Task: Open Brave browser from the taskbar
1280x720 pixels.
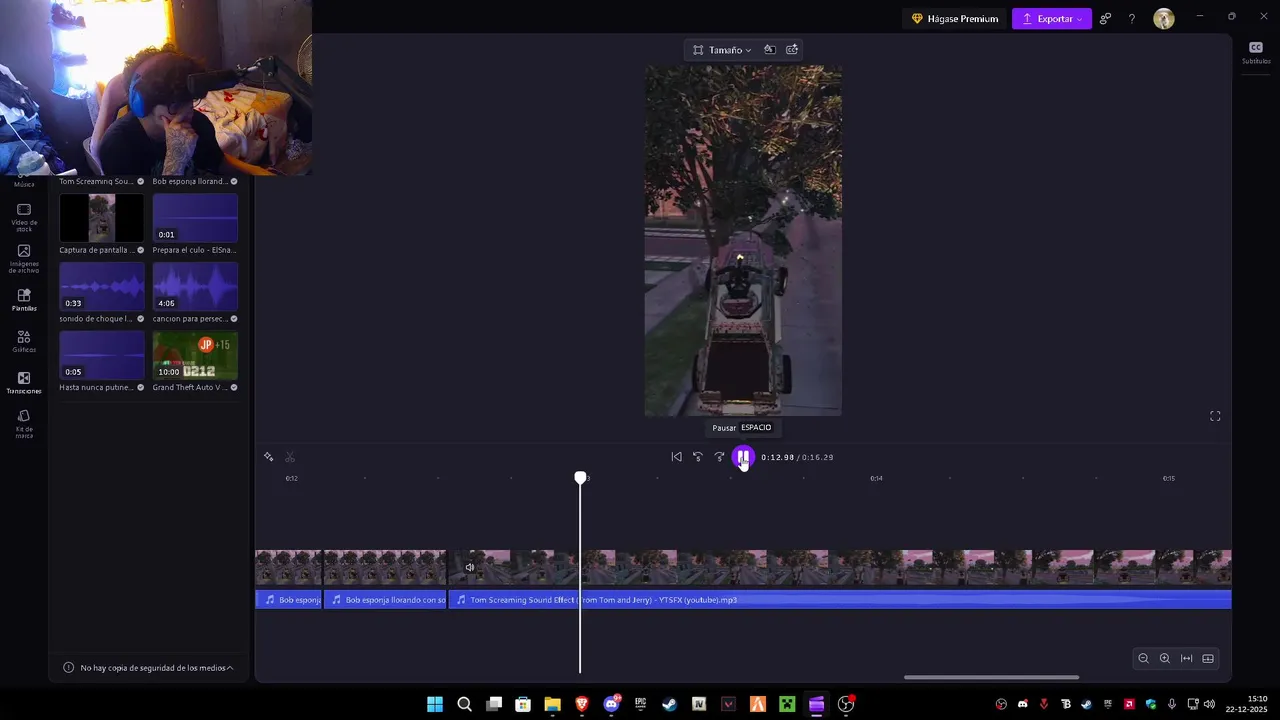Action: tap(581, 704)
